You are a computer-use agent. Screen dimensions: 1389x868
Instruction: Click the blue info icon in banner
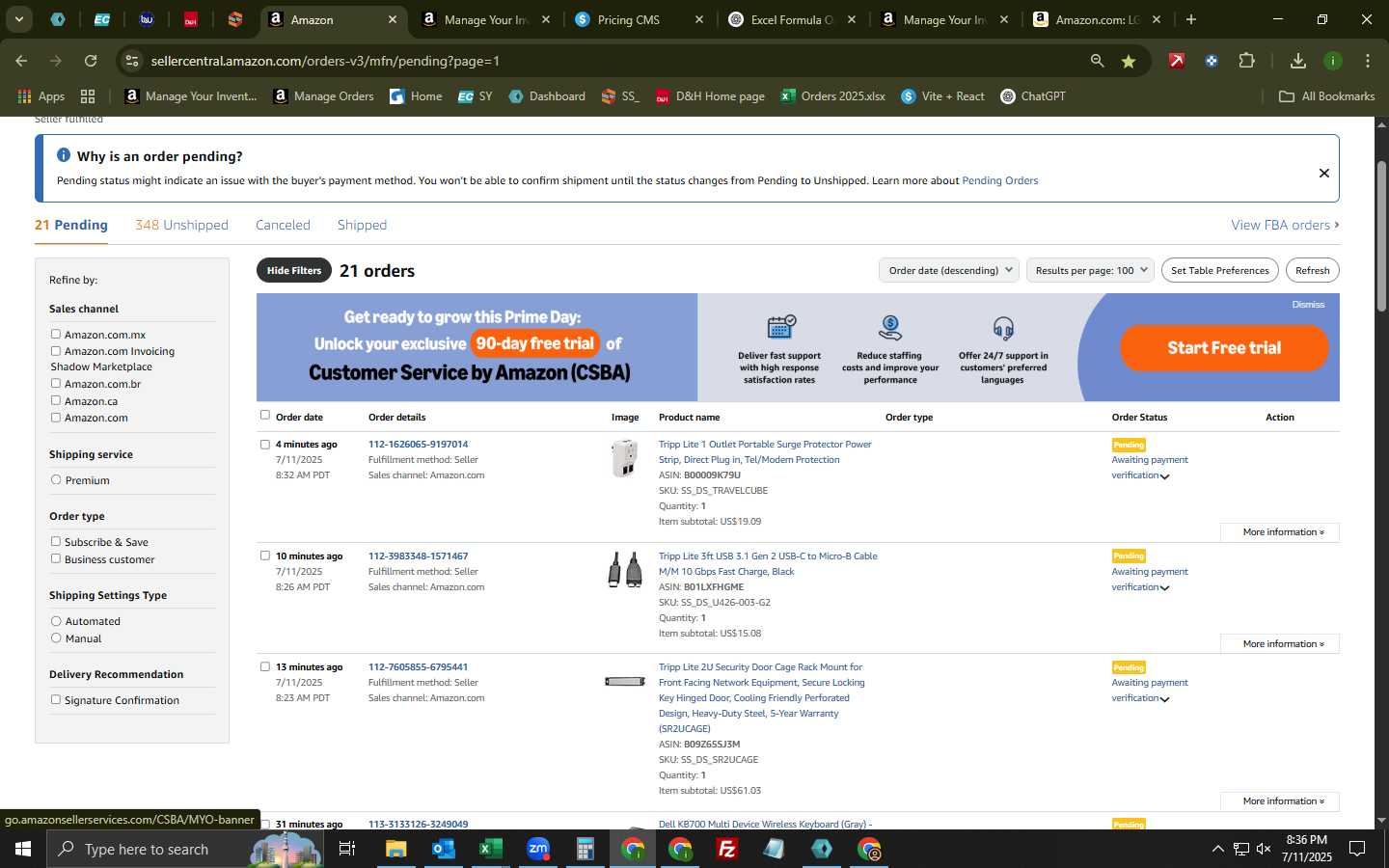click(64, 155)
